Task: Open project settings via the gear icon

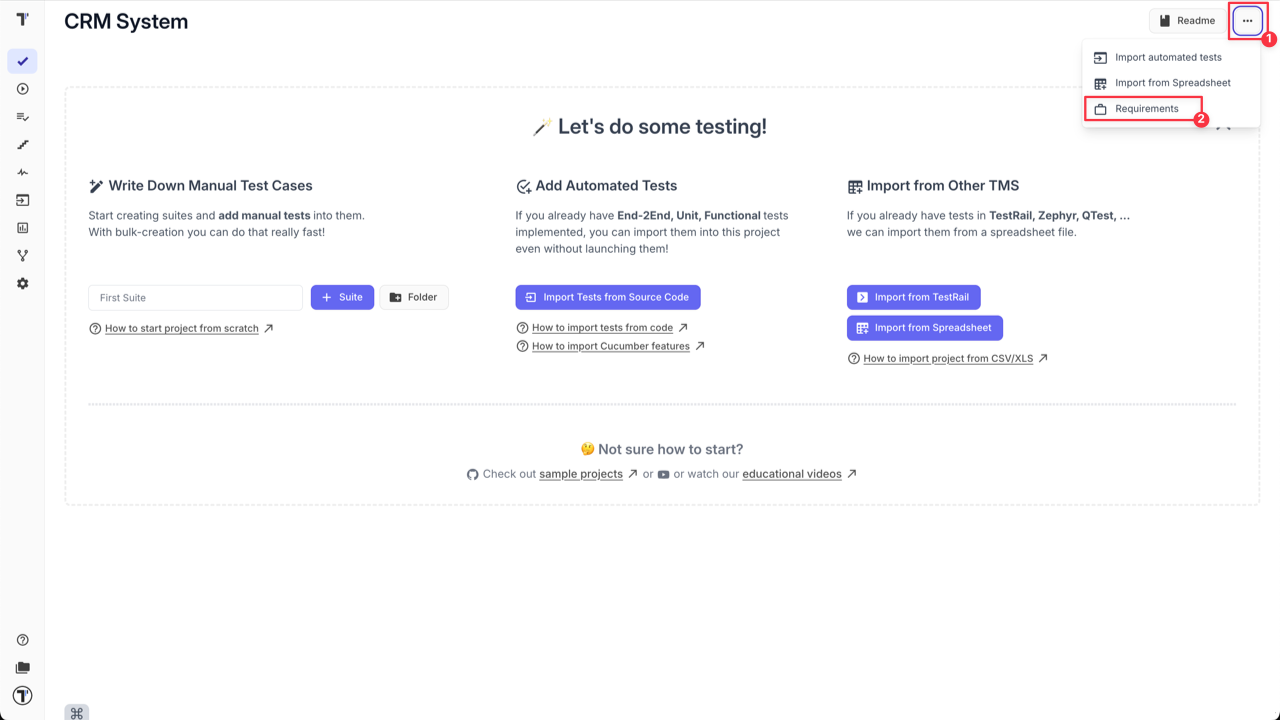Action: [22, 283]
